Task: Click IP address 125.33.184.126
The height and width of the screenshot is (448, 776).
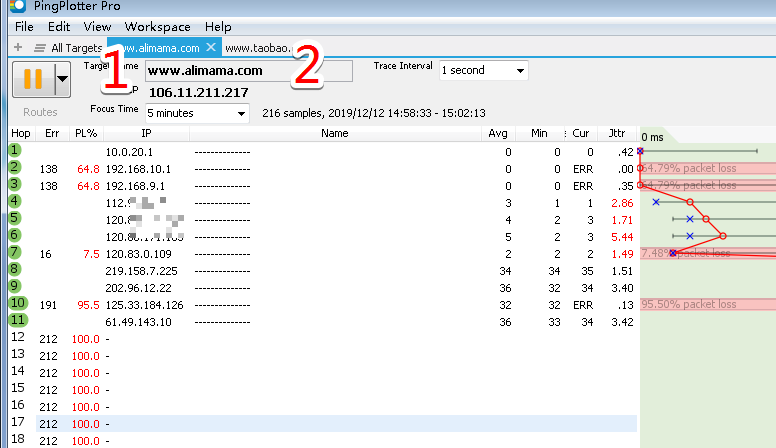Action: (144, 305)
